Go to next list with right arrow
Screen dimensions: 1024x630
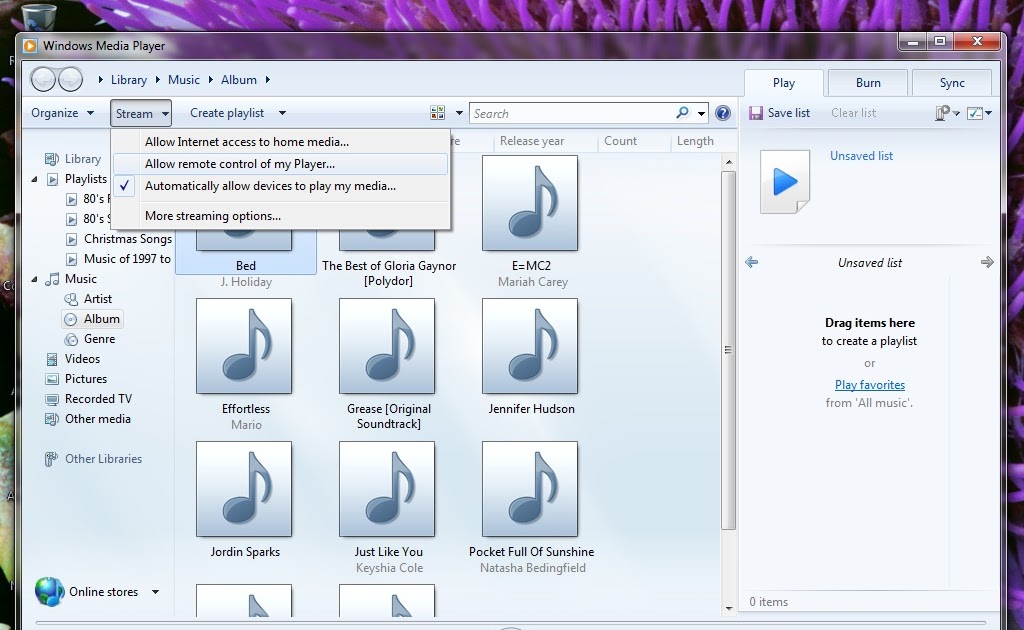pyautogui.click(x=987, y=262)
